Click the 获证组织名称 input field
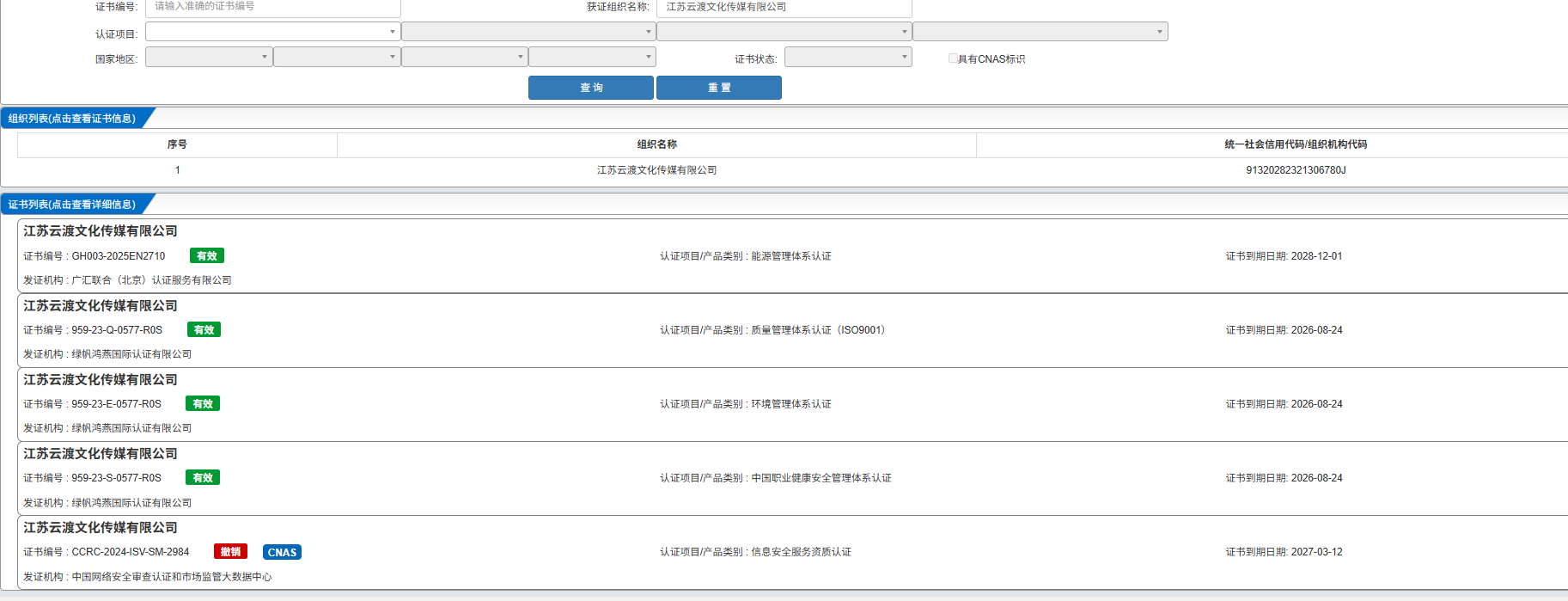The height and width of the screenshot is (601, 1568). point(784,7)
